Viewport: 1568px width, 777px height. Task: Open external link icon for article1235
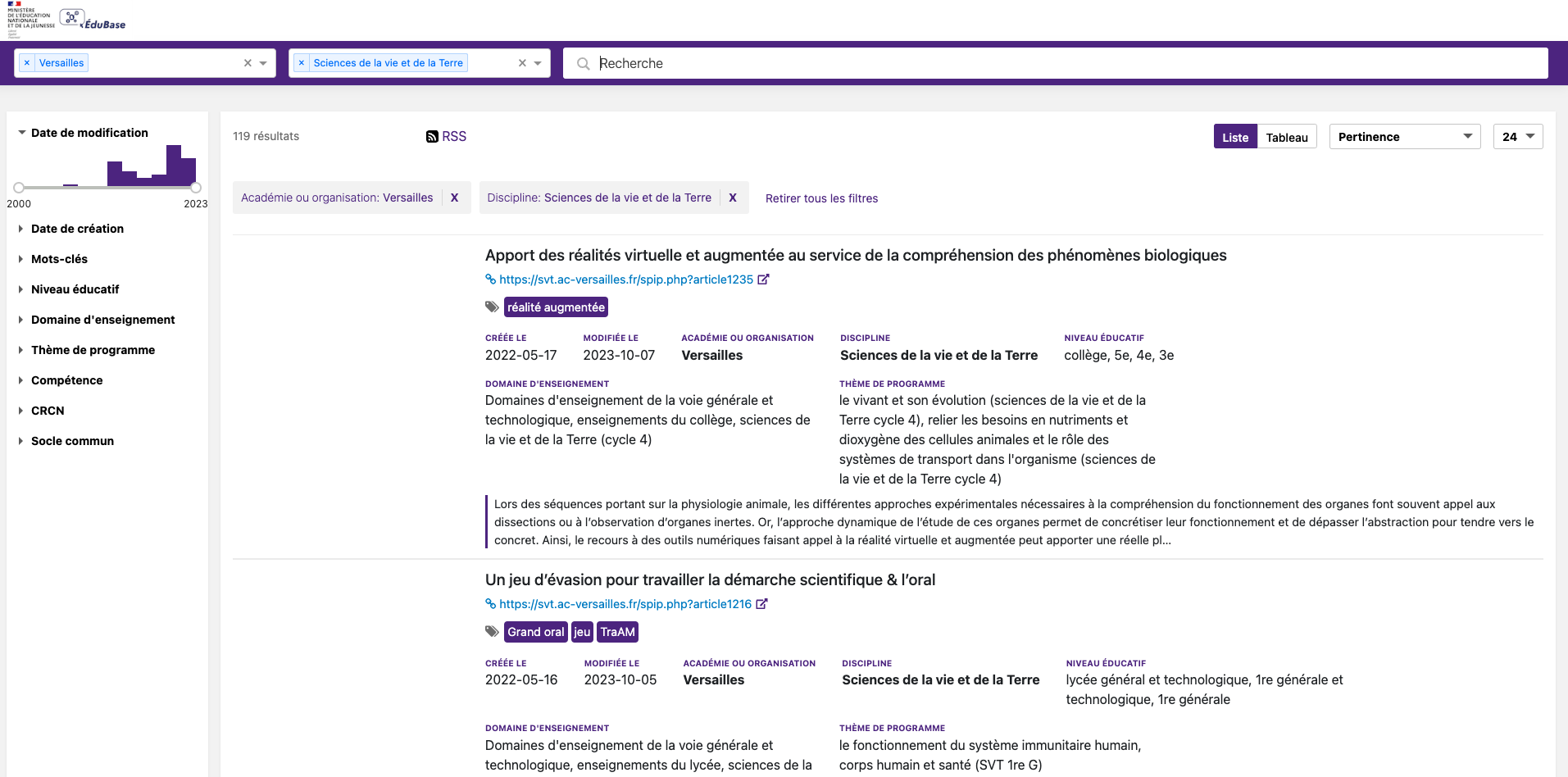coord(763,279)
